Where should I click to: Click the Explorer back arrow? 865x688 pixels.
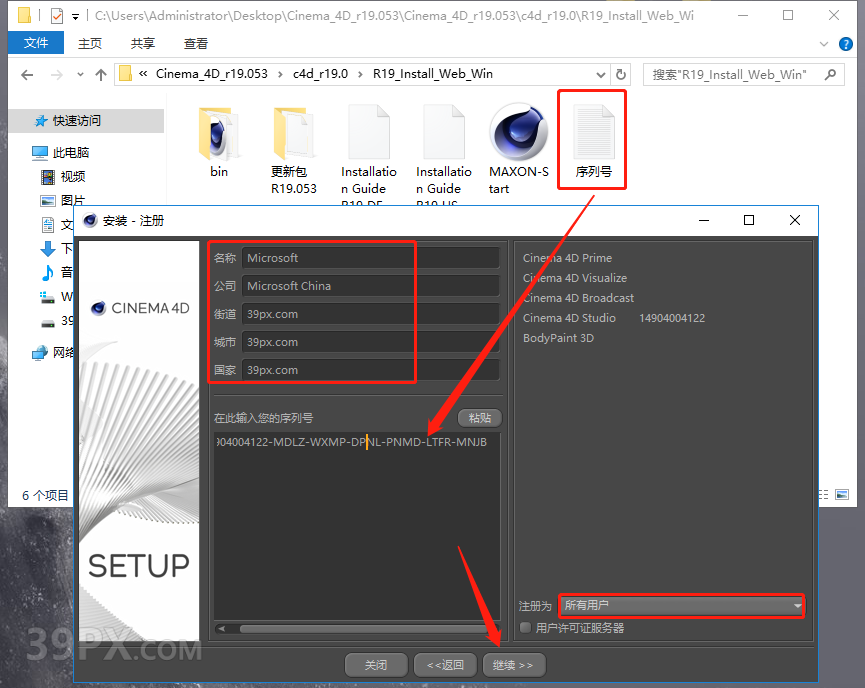coord(27,75)
